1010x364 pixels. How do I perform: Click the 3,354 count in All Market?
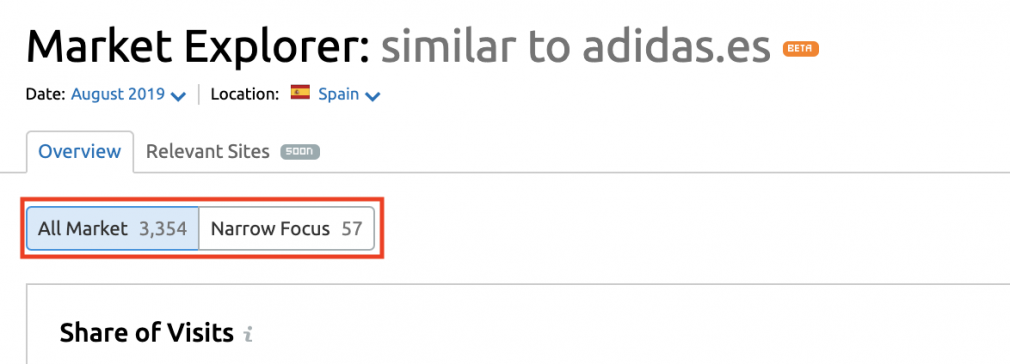click(x=163, y=229)
